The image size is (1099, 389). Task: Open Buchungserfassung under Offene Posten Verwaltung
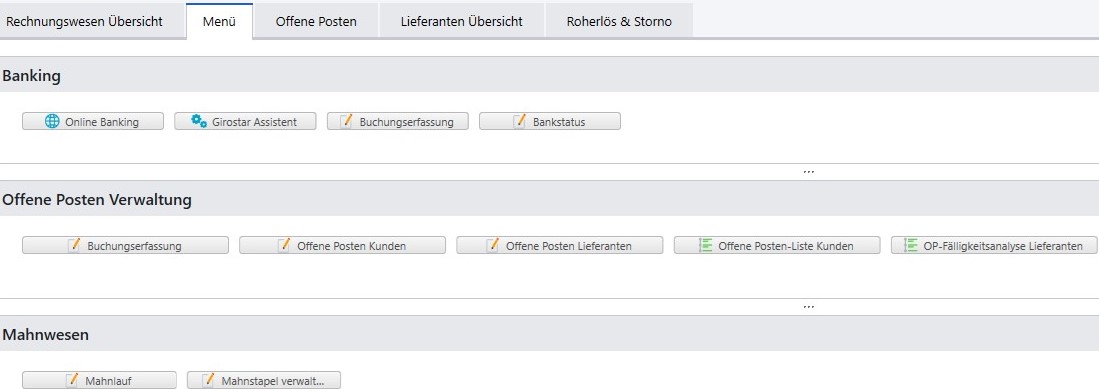point(125,245)
